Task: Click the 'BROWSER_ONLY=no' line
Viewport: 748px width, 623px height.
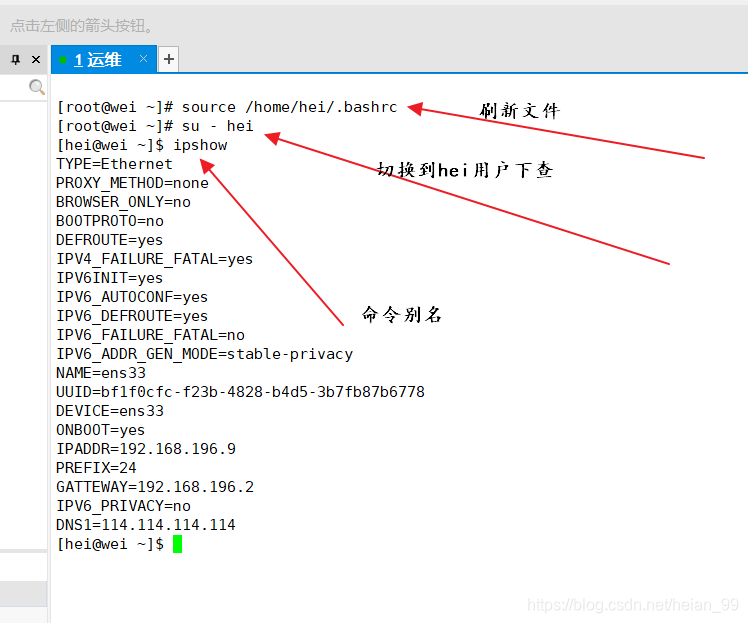Action: (123, 202)
